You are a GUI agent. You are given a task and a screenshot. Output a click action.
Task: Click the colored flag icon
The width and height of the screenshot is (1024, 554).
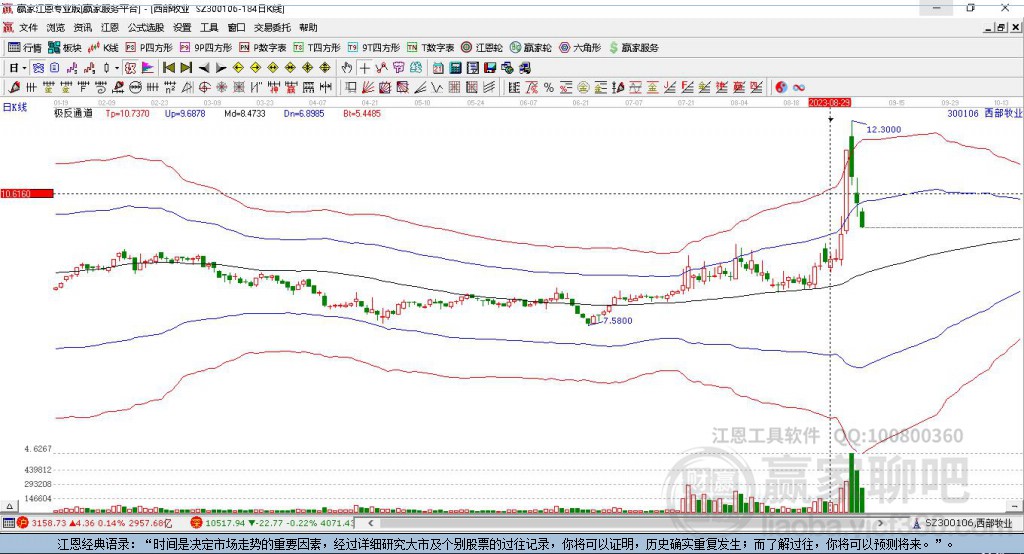(148, 68)
